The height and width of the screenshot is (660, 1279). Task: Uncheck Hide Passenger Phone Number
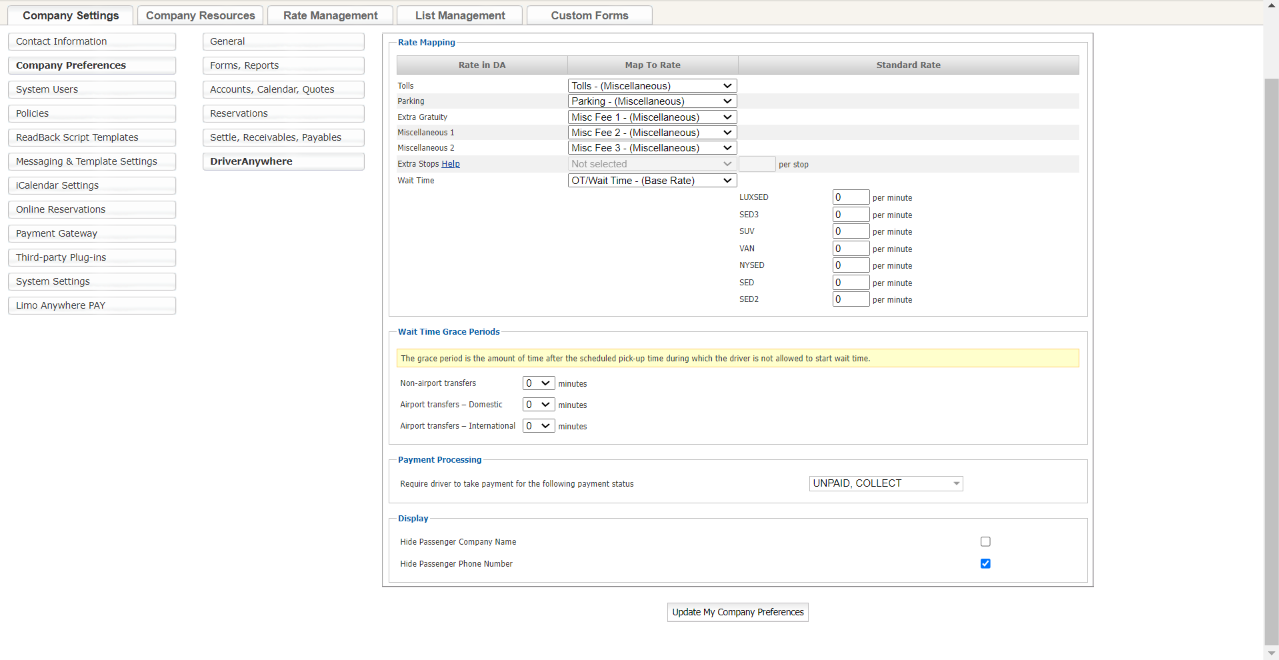[x=985, y=564]
